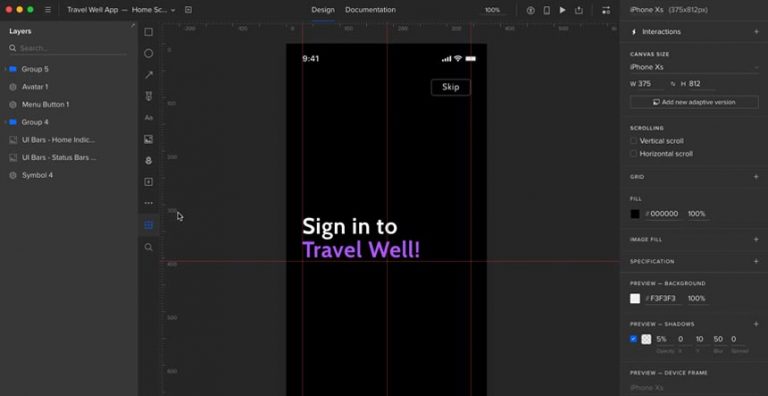This screenshot has width=768, height=396.
Task: Select the purple Travel Well! text
Action: pos(361,250)
